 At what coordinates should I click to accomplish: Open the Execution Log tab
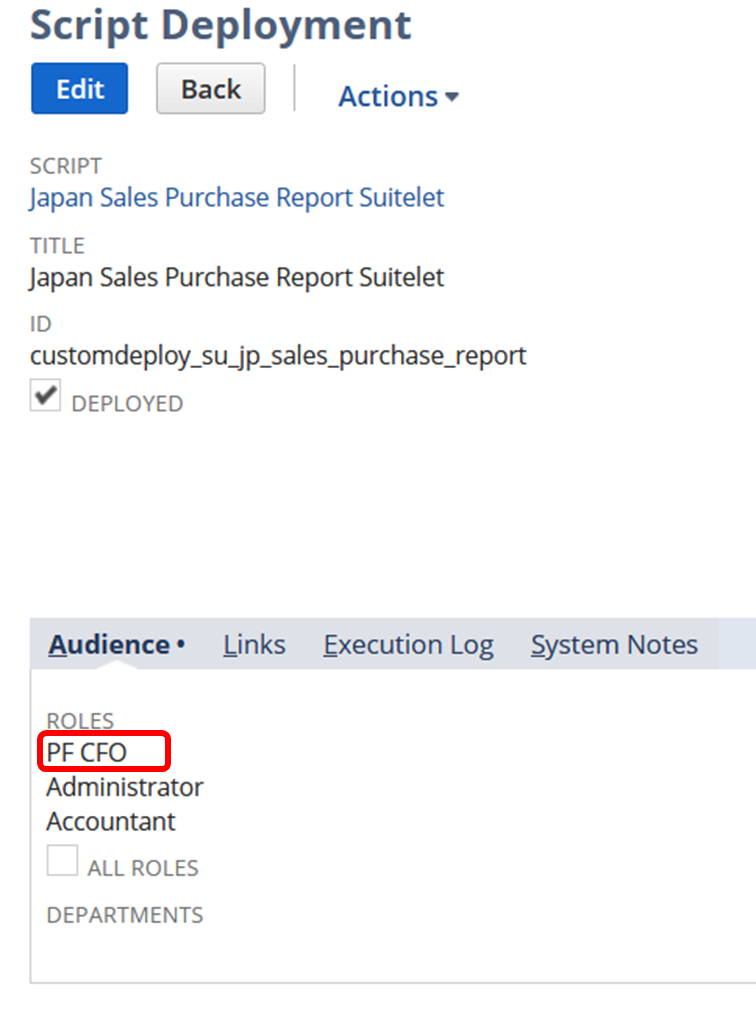[x=408, y=645]
